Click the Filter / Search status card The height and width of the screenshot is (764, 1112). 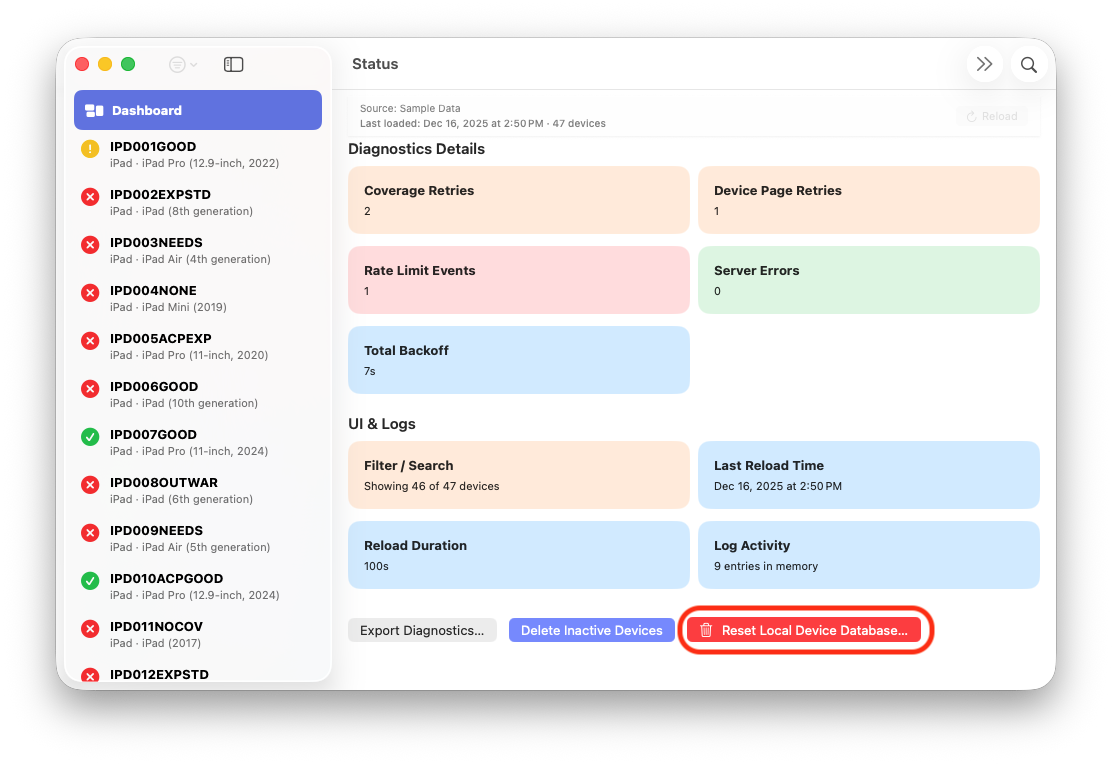pyautogui.click(x=518, y=475)
